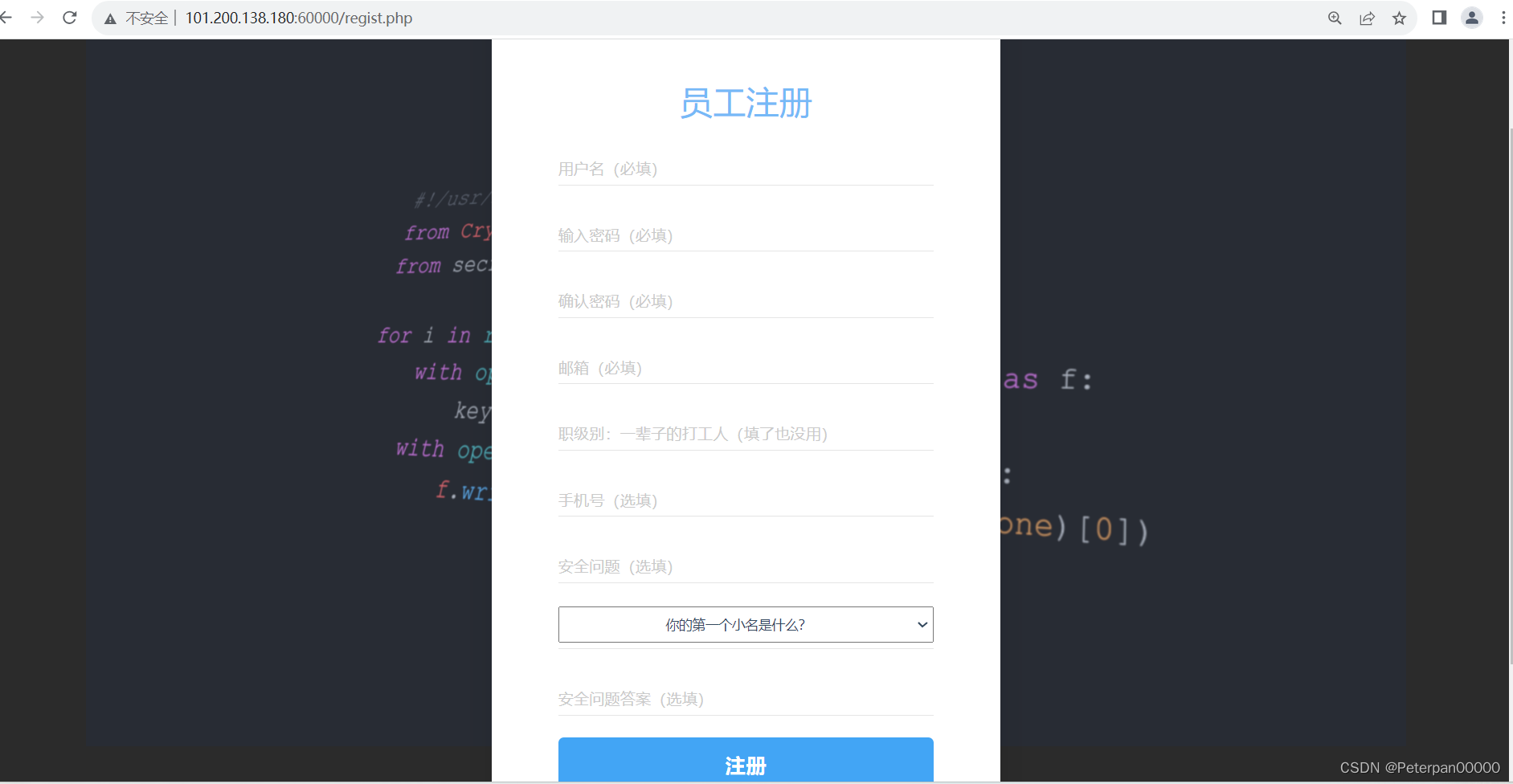Click the blue 注册 button
This screenshot has height=784, width=1513.
746,760
